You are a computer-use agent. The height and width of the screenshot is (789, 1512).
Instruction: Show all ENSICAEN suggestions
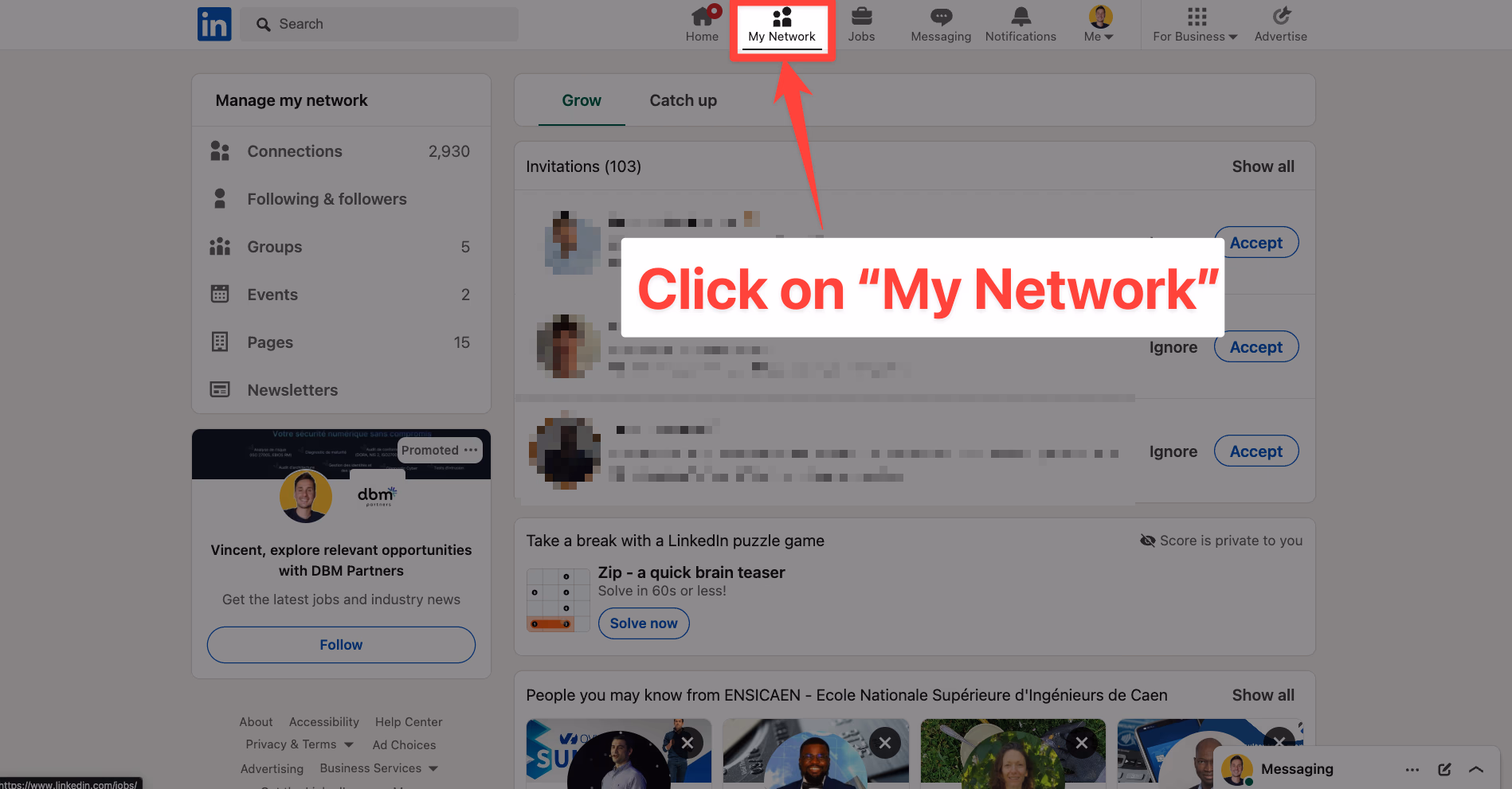1263,695
